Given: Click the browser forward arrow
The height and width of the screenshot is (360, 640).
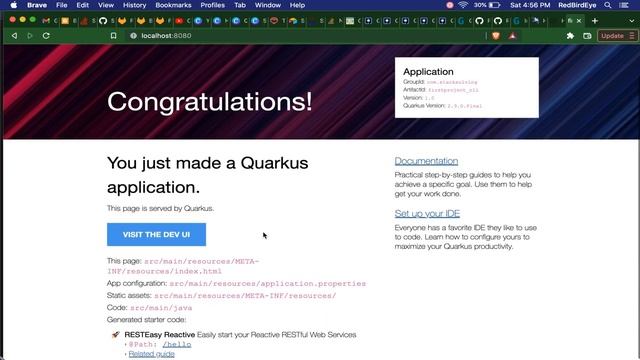Looking at the screenshot, I should (x=30, y=36).
